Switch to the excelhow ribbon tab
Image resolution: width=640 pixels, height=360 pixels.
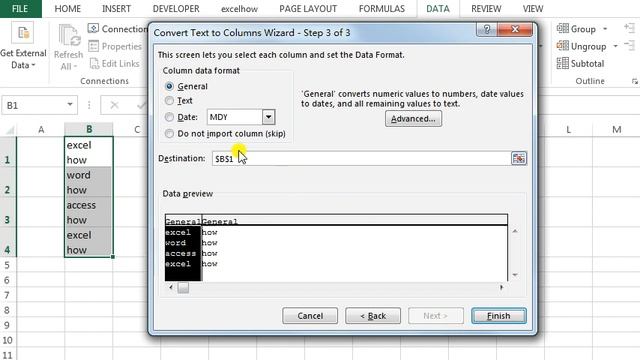point(239,9)
